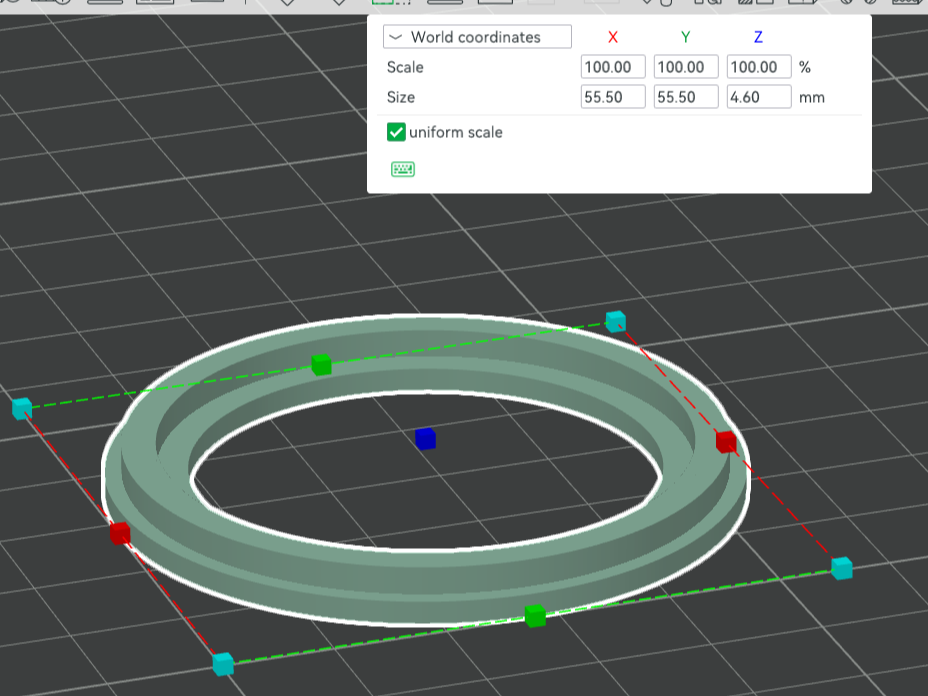Select the cyan corner handle at far right
Image resolution: width=928 pixels, height=696 pixels.
[842, 568]
